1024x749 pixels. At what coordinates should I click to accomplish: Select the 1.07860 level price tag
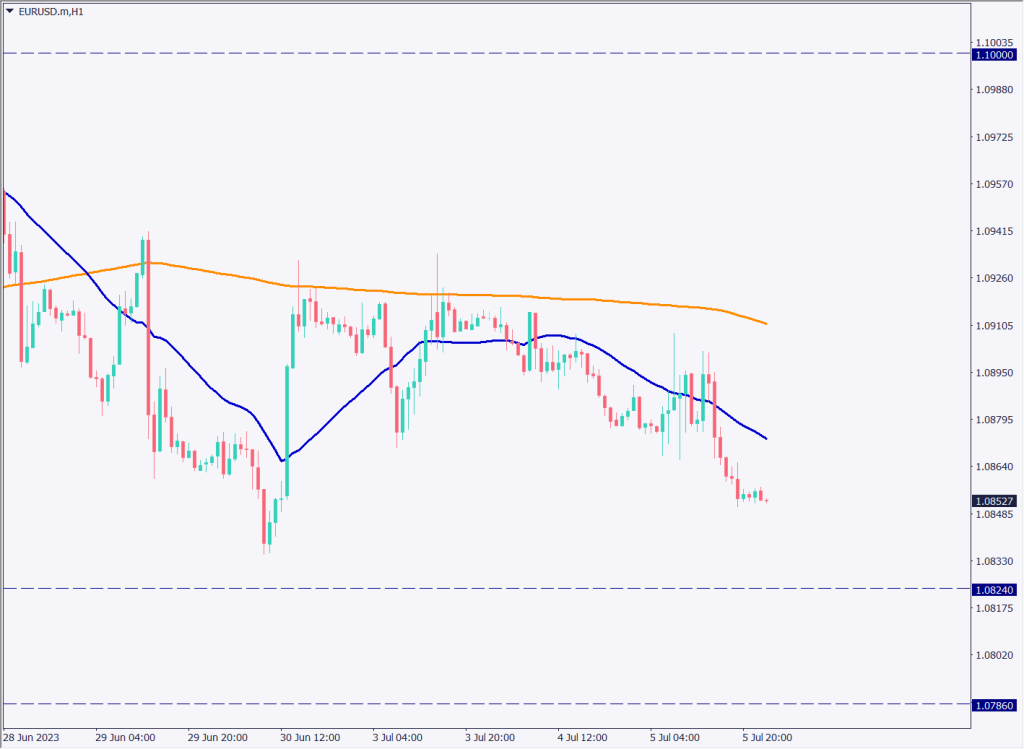994,705
